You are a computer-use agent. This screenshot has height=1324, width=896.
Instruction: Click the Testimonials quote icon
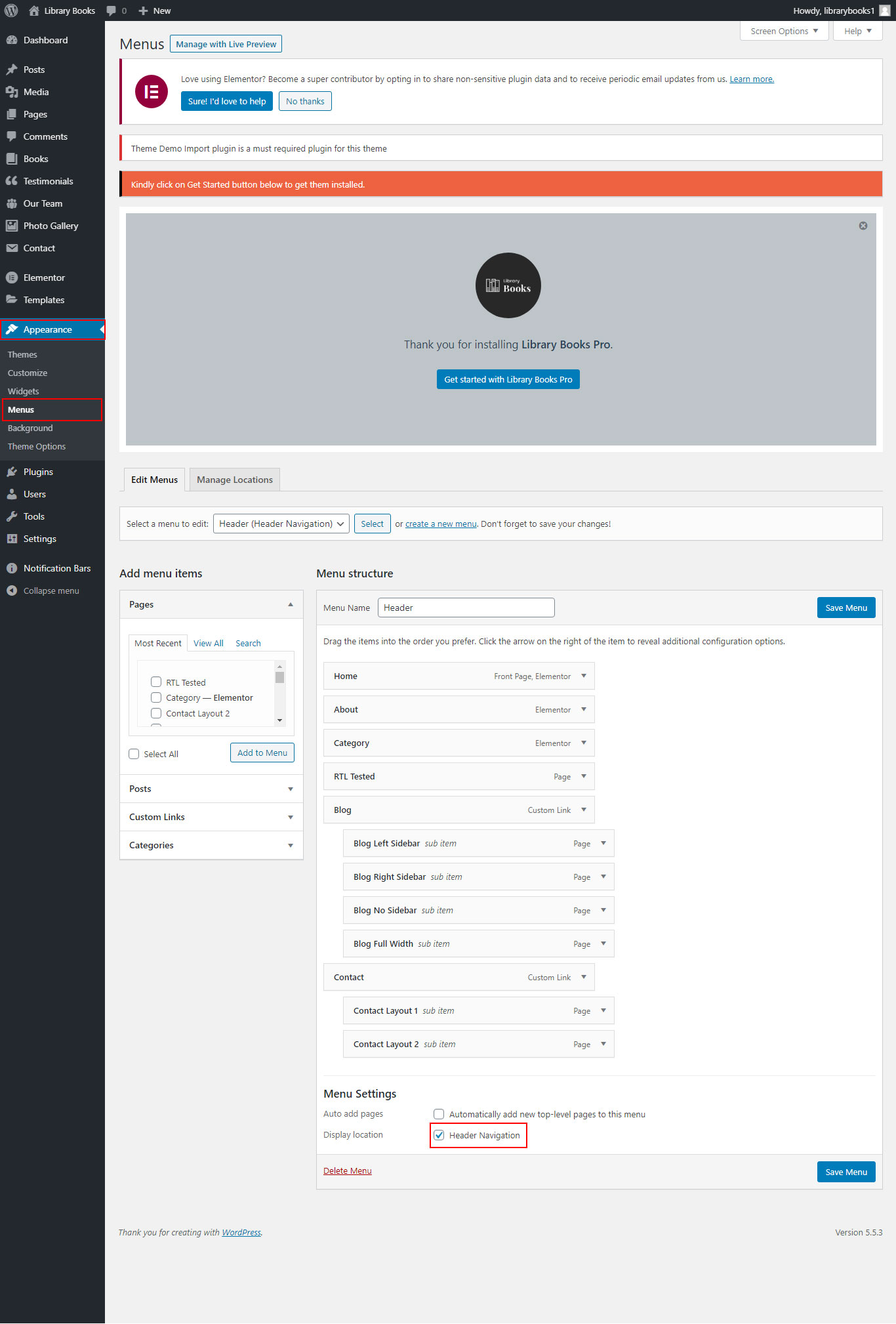point(12,181)
